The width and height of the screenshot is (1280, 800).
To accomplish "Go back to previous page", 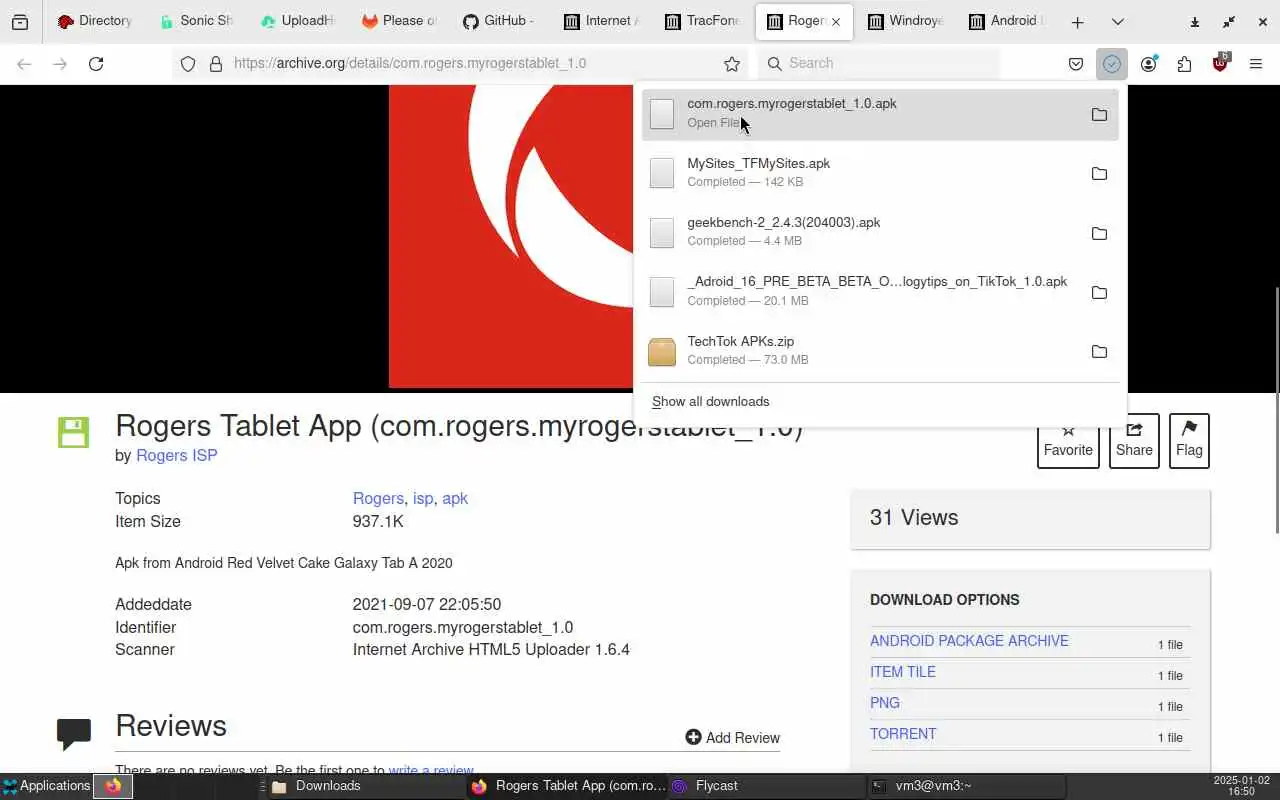I will [x=24, y=63].
